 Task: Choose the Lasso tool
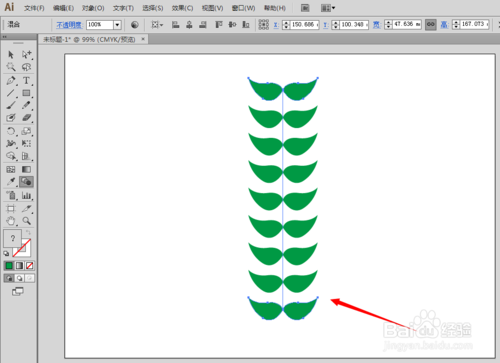[26, 67]
